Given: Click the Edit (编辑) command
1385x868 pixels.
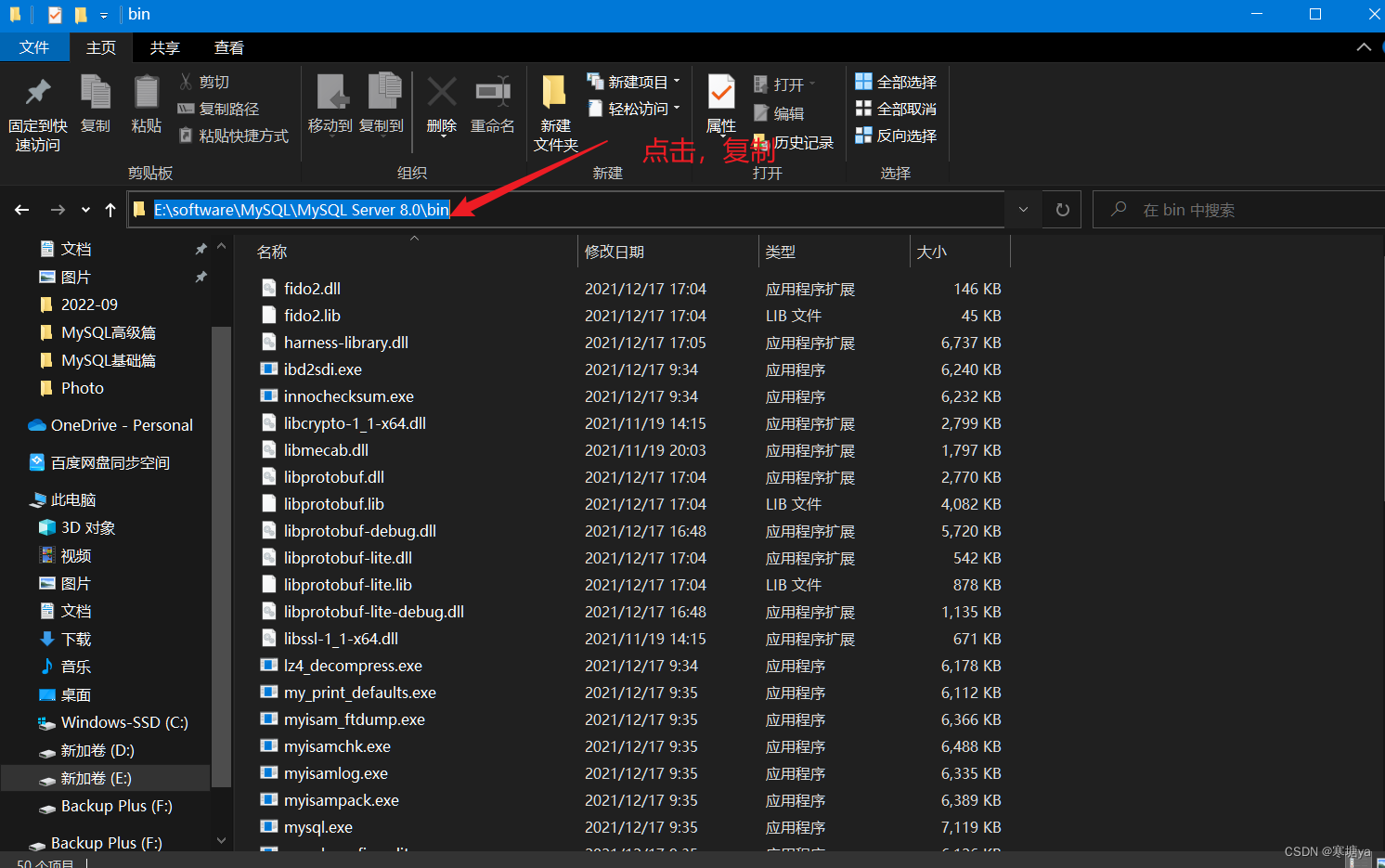Looking at the screenshot, I should click(x=779, y=113).
